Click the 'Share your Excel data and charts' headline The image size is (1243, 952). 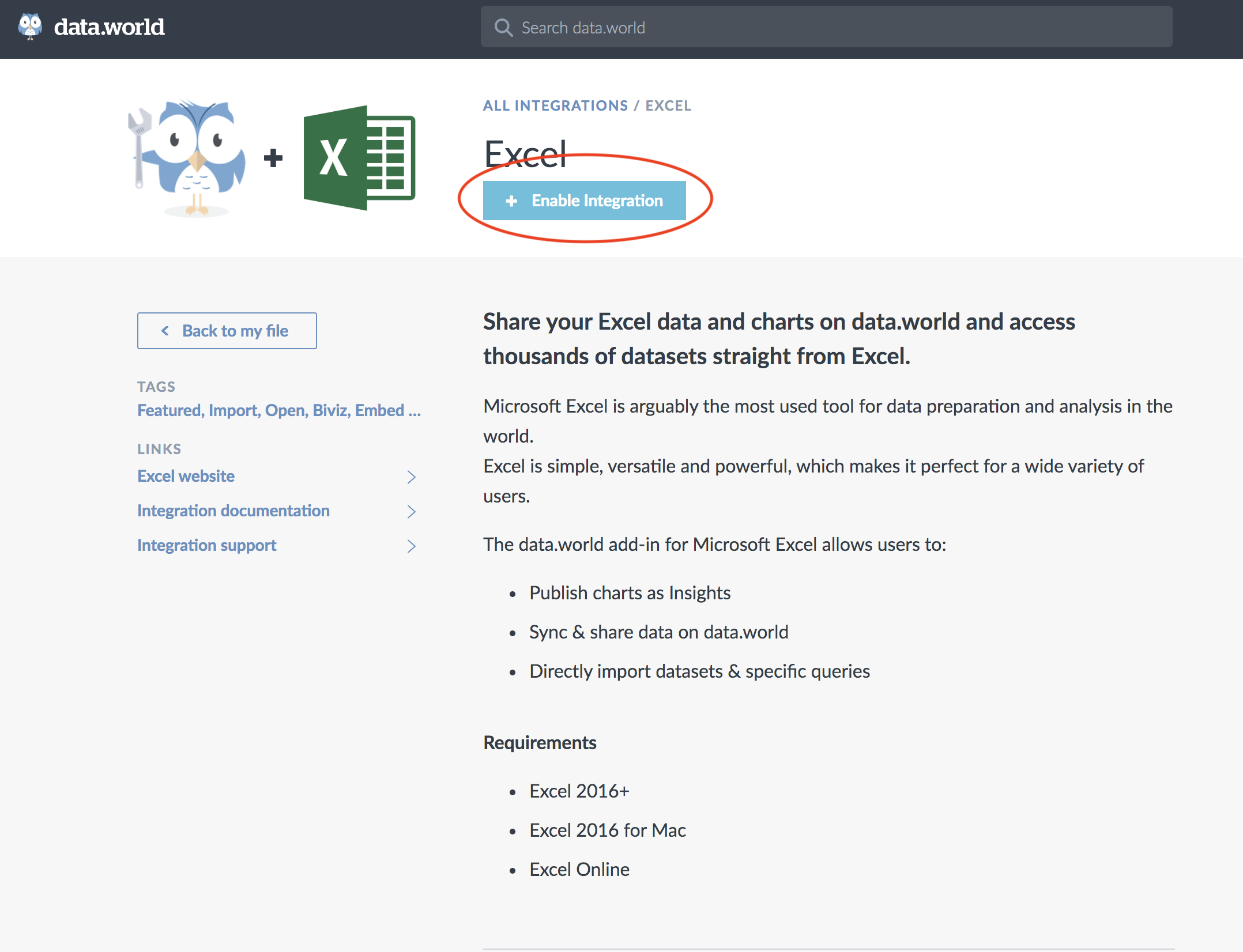[x=779, y=339]
